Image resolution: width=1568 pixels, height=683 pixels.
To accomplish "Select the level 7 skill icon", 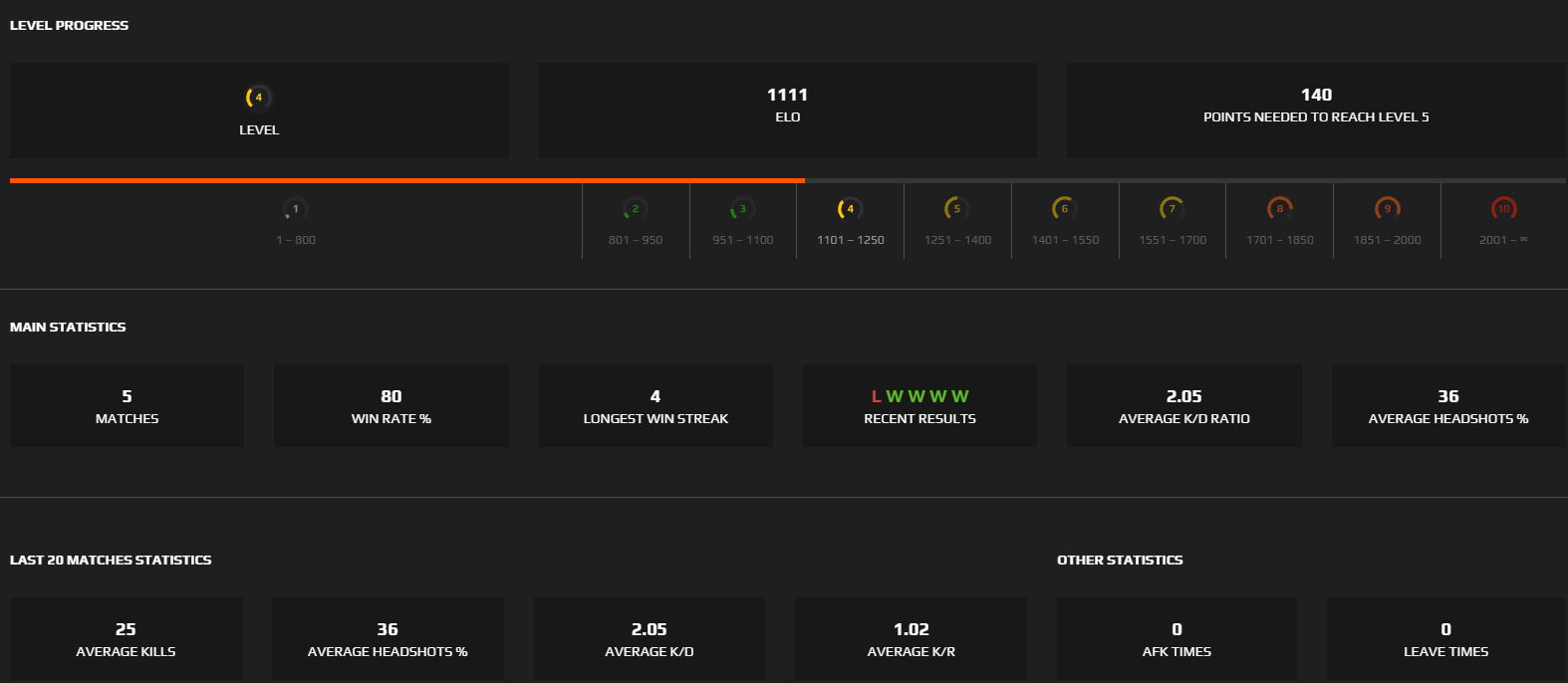I will [1173, 209].
